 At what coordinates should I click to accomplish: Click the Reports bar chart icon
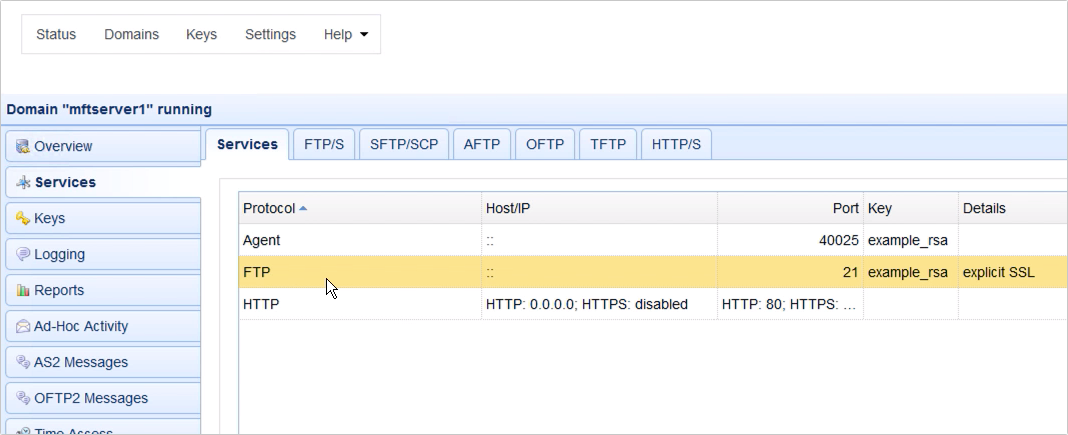[23, 291]
